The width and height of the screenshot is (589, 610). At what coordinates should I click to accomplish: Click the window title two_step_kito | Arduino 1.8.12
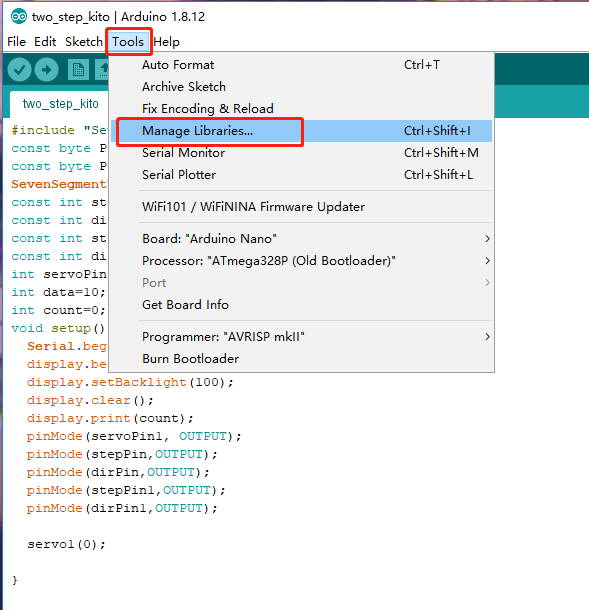pos(118,17)
